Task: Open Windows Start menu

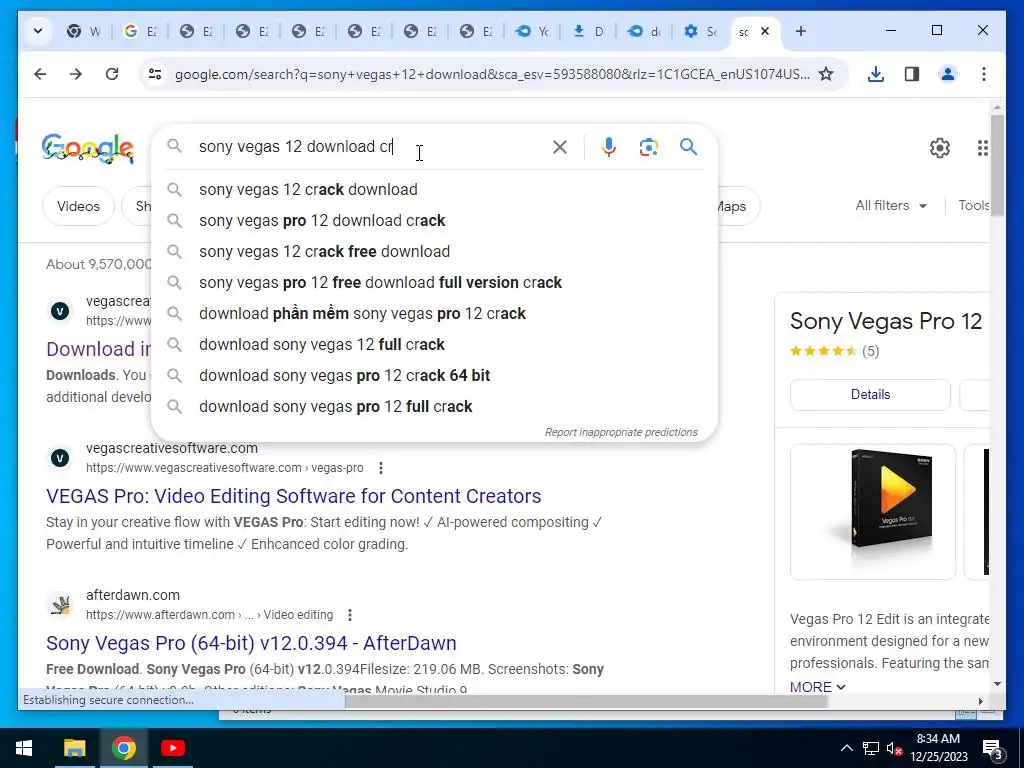Action: click(24, 748)
